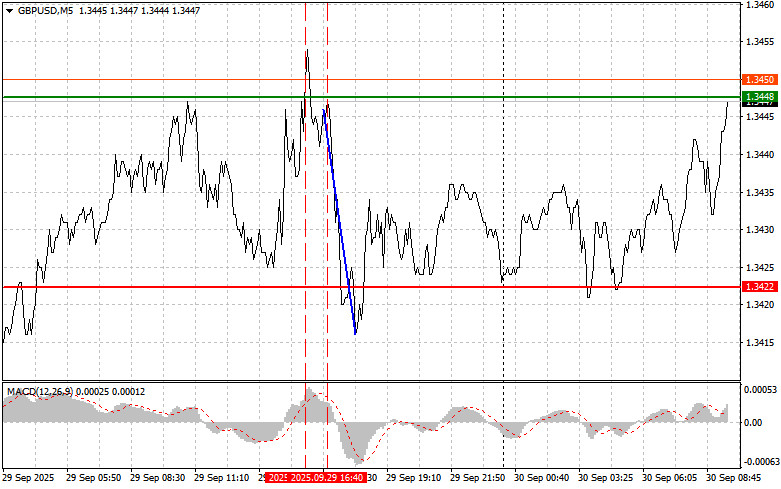Select the orange 1.3450 price label
Screen dimensions: 781x489
pos(759,80)
